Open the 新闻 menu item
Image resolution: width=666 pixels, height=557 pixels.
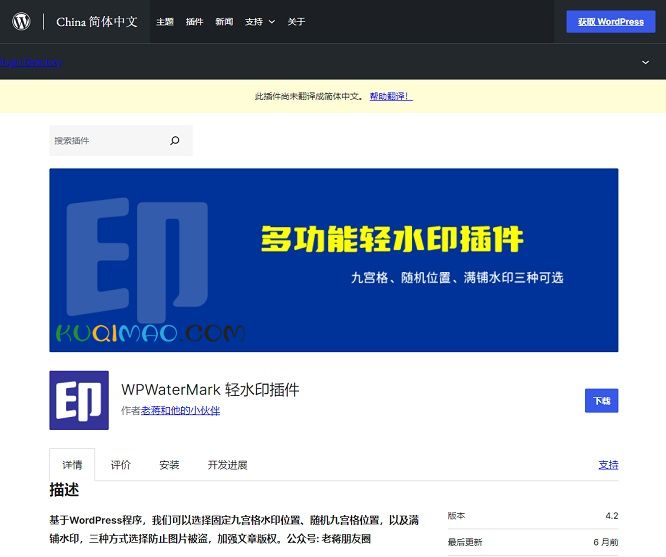[224, 22]
